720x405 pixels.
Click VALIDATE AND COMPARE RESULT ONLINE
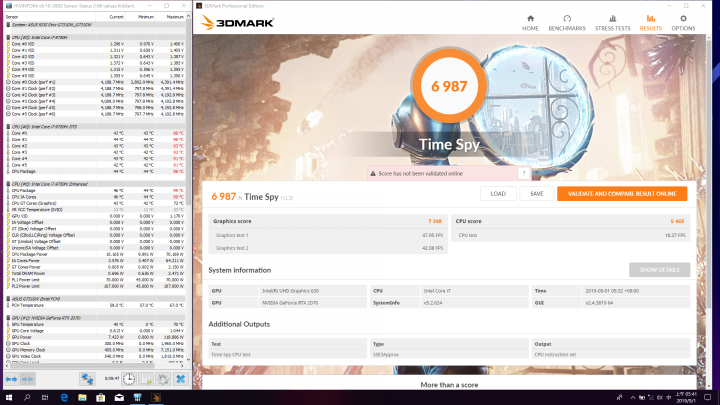(x=622, y=194)
